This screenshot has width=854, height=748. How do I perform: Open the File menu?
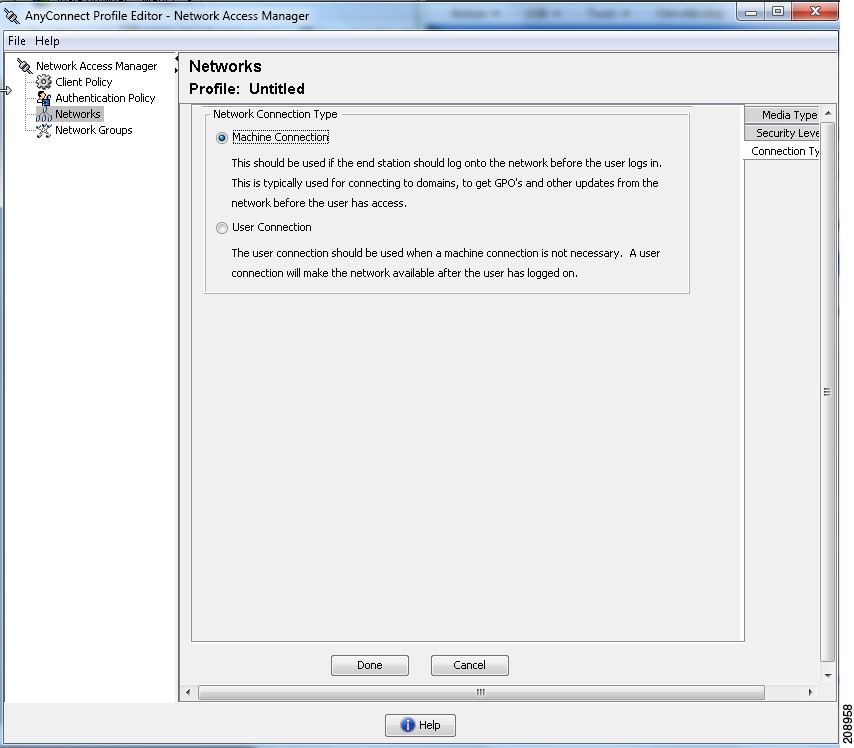tap(16, 41)
